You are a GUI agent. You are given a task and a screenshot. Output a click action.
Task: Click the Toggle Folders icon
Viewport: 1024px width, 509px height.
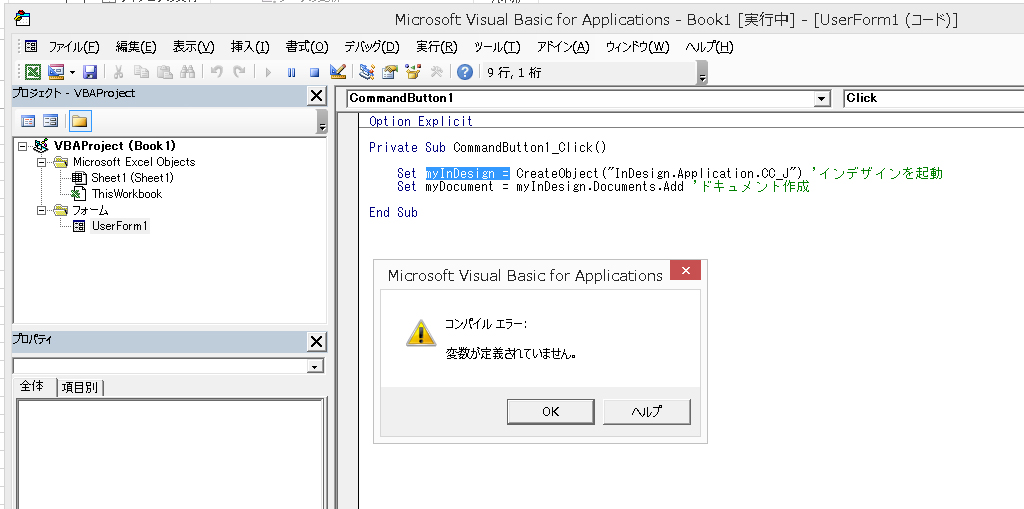pyautogui.click(x=80, y=121)
